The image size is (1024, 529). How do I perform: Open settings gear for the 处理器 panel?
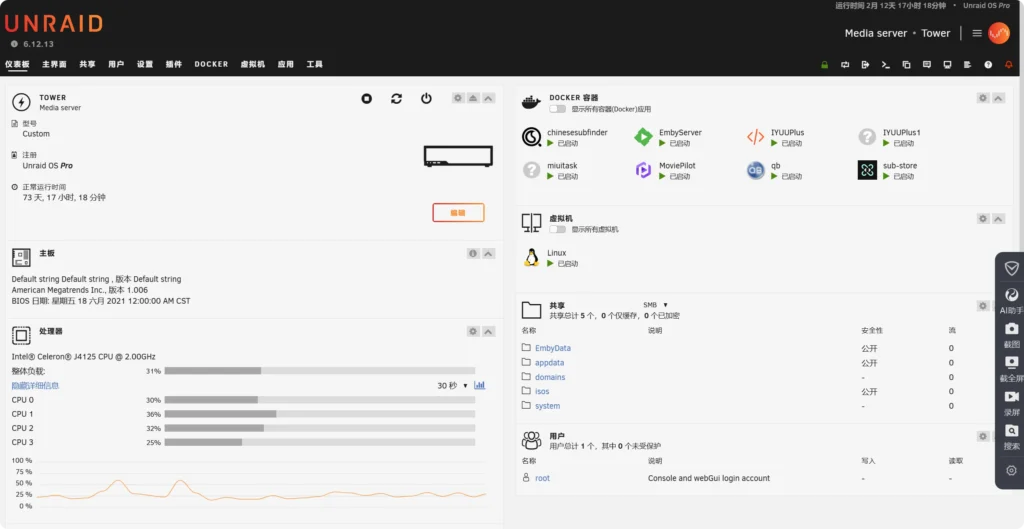tap(473, 332)
